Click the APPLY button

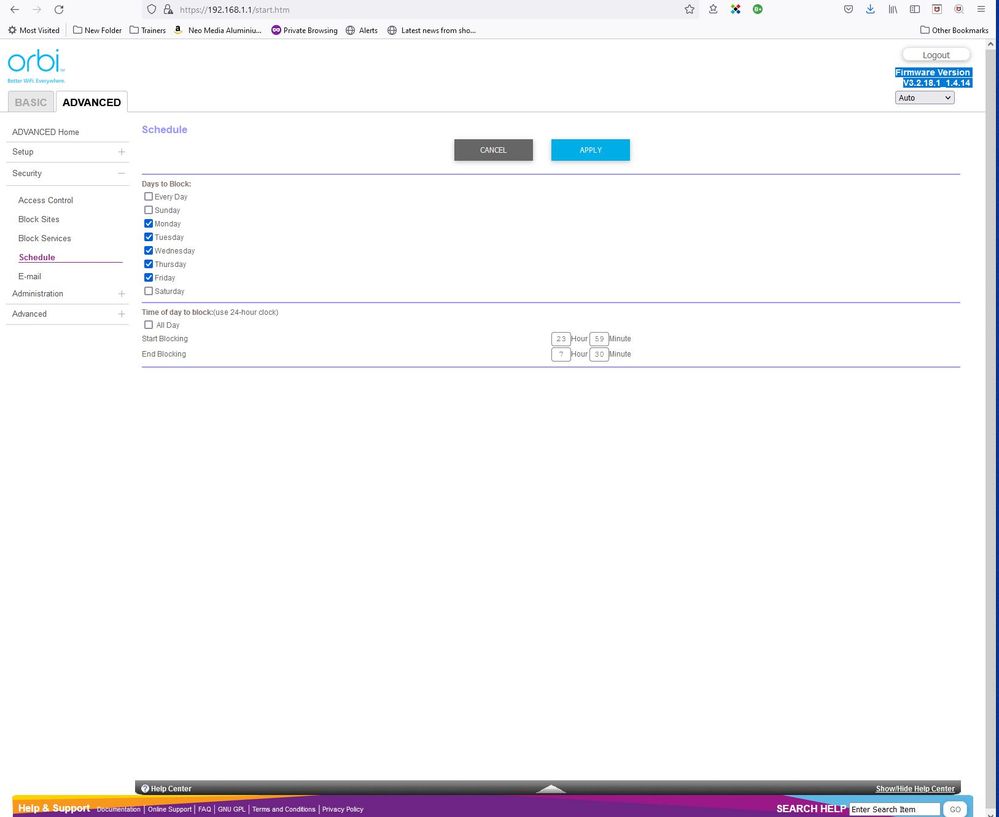589,149
